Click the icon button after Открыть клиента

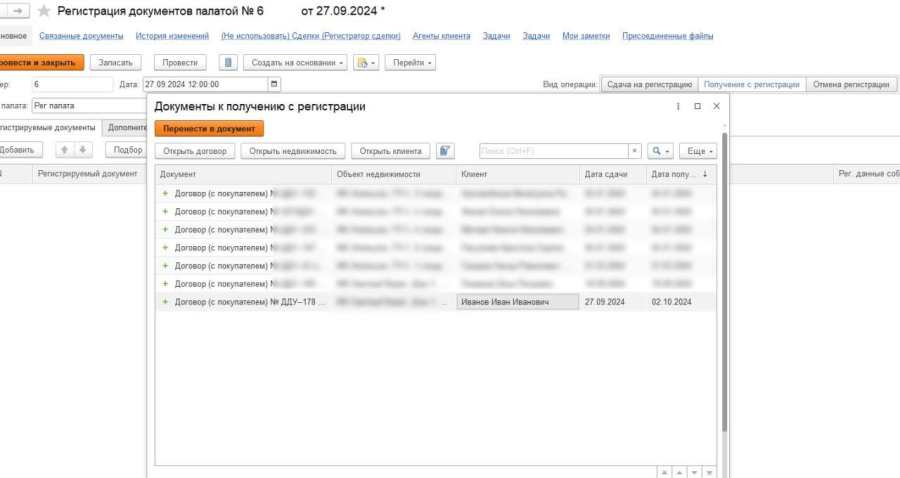point(446,151)
